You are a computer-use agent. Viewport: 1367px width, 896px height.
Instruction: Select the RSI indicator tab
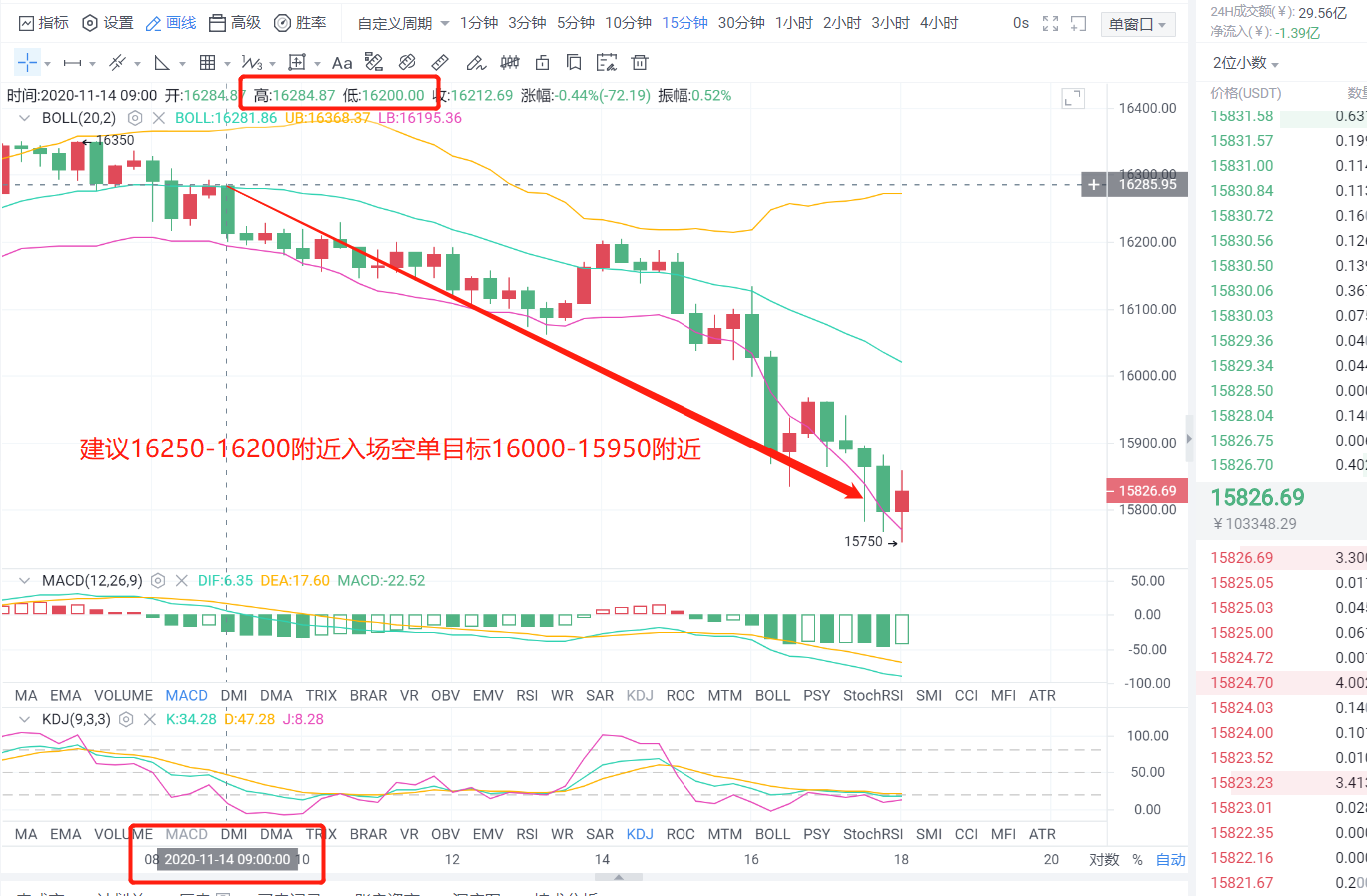coord(526,694)
